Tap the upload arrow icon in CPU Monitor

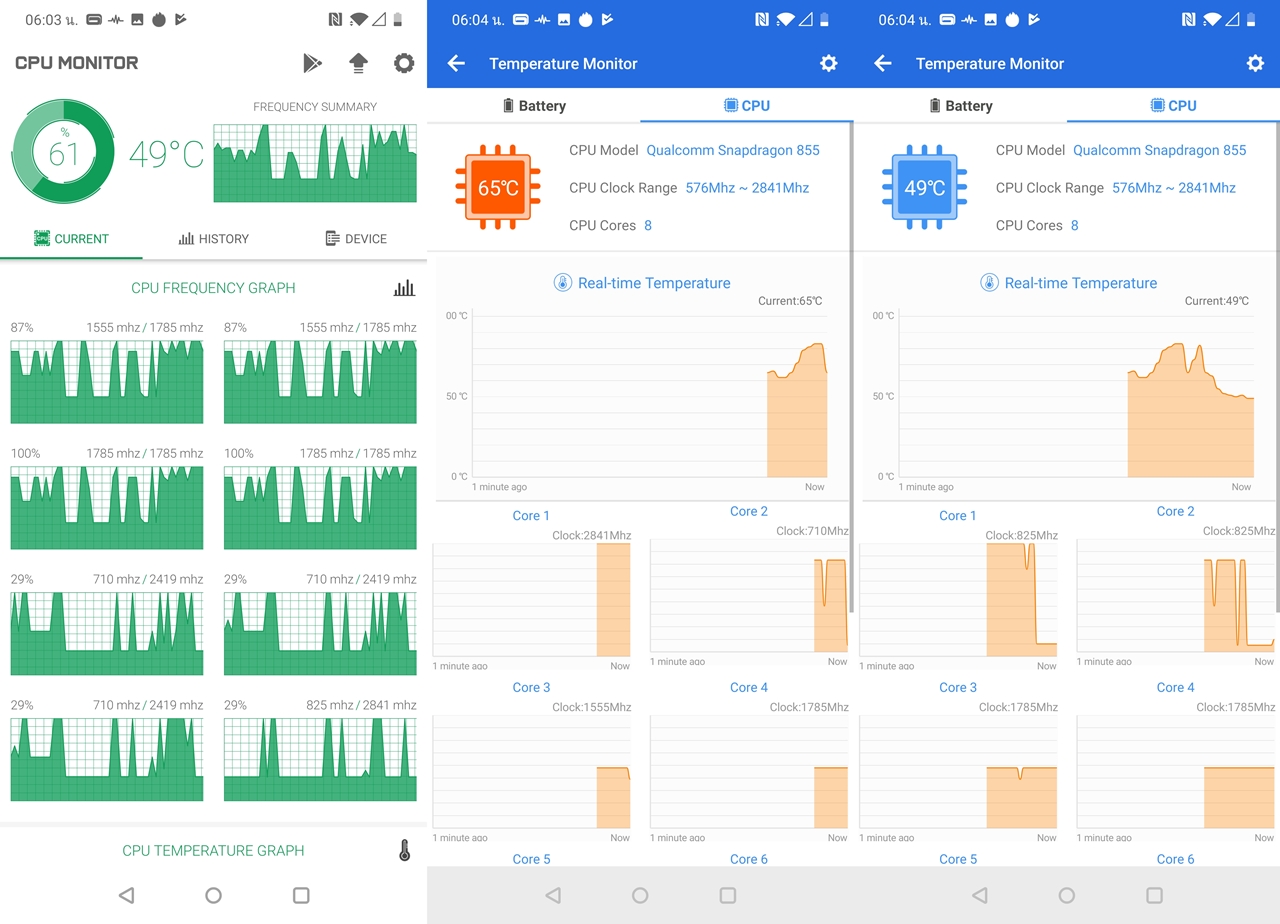coord(358,63)
